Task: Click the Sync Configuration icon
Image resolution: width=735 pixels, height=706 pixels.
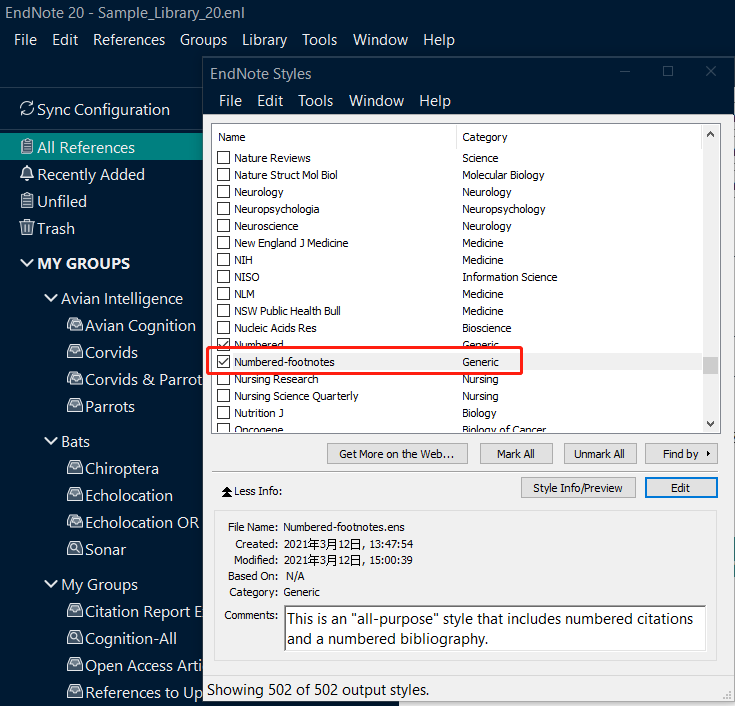Action: coord(27,110)
